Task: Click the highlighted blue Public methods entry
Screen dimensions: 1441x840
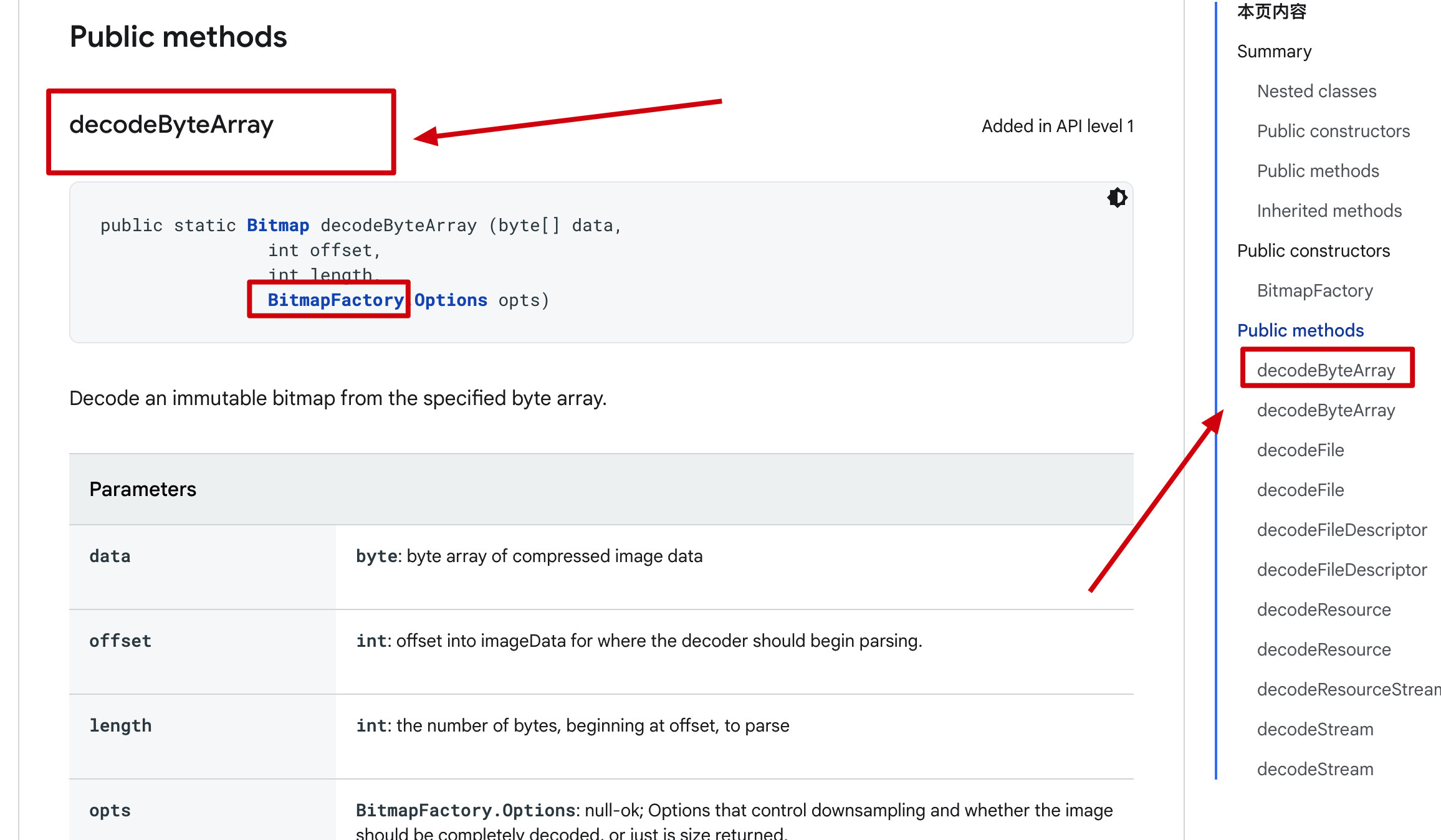Action: click(1300, 330)
